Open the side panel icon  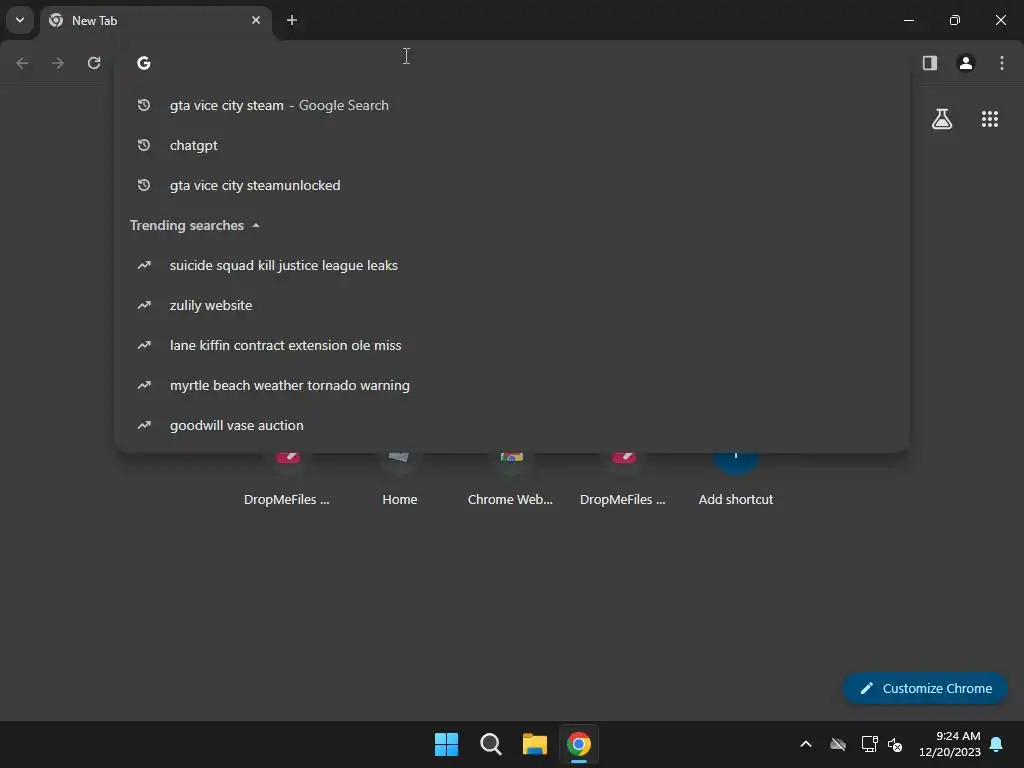(x=930, y=63)
